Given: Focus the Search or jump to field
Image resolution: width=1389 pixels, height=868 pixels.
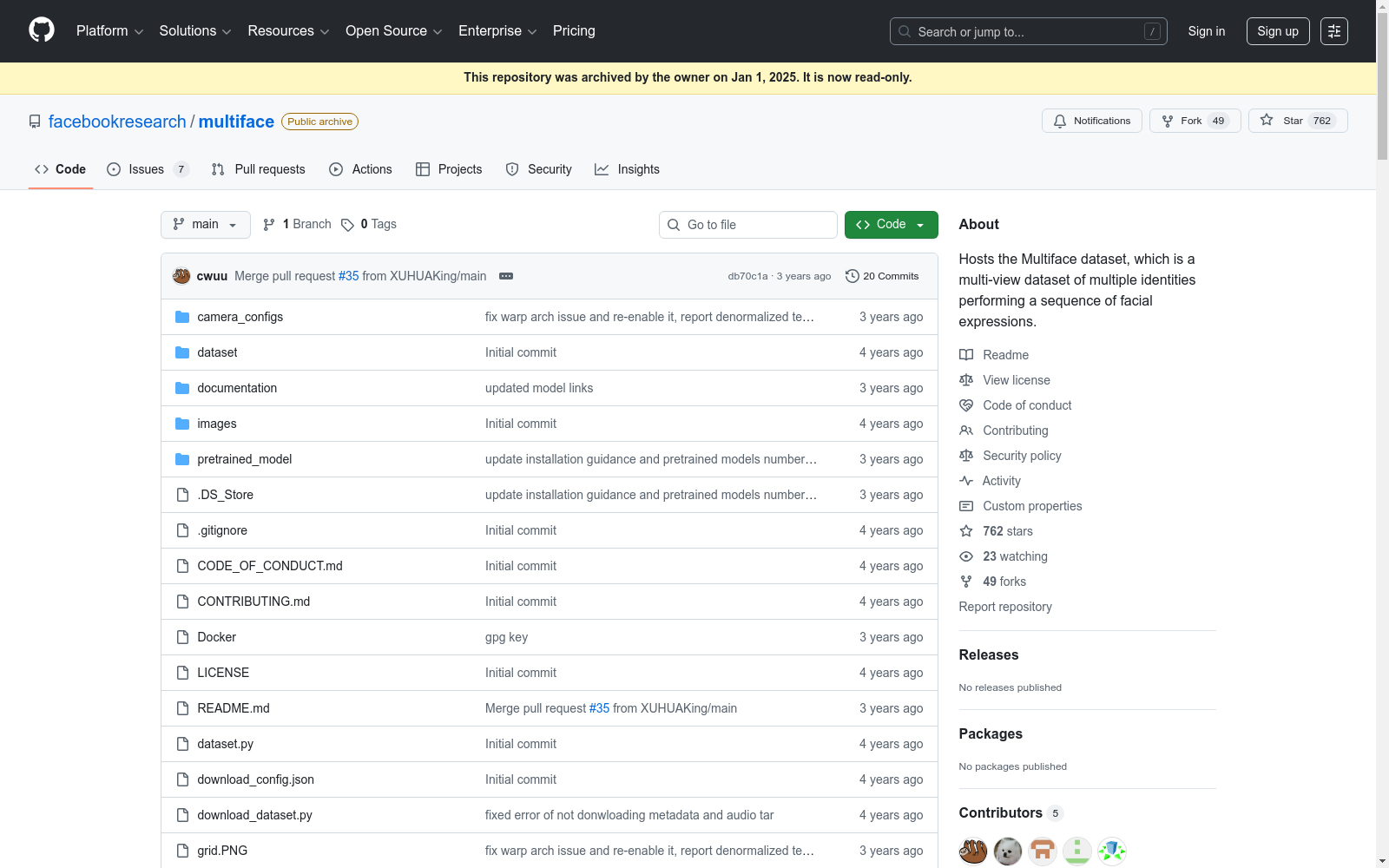Looking at the screenshot, I should pos(1029,31).
